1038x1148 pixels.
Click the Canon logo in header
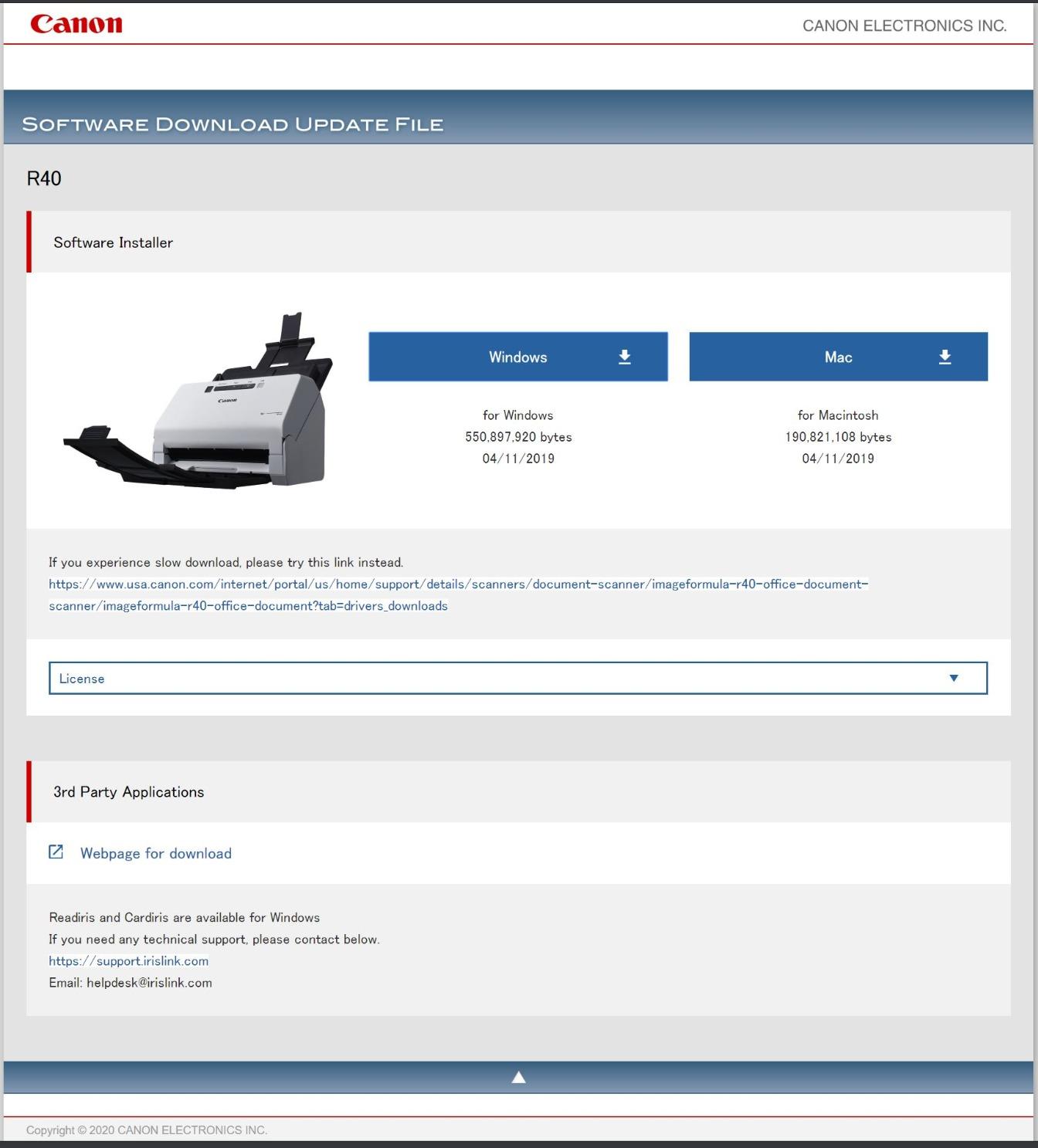click(x=76, y=24)
